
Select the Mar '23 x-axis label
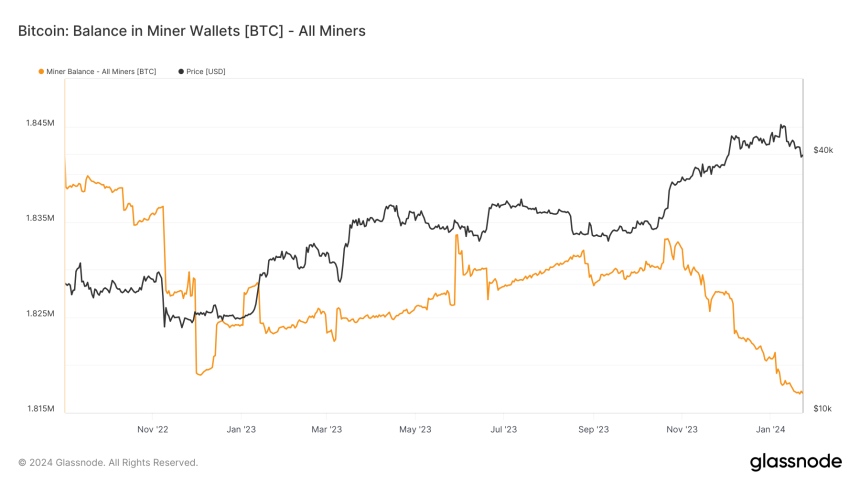pos(326,429)
